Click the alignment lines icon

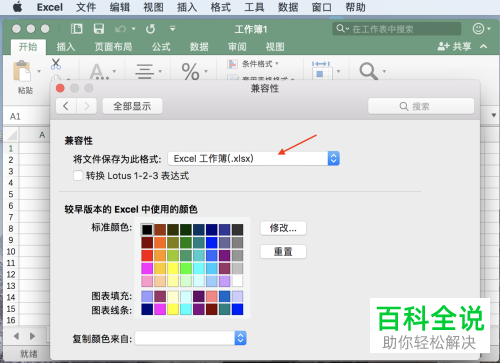(x=144, y=71)
